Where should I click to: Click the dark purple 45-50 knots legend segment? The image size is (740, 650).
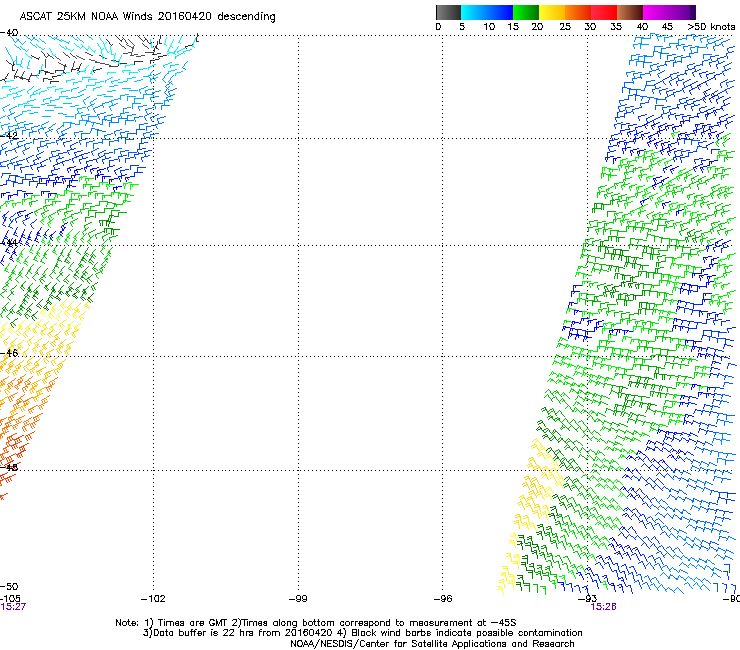(x=682, y=12)
